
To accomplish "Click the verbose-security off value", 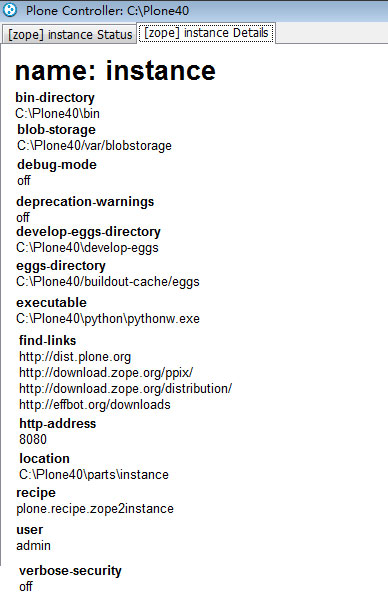I will (x=26, y=586).
